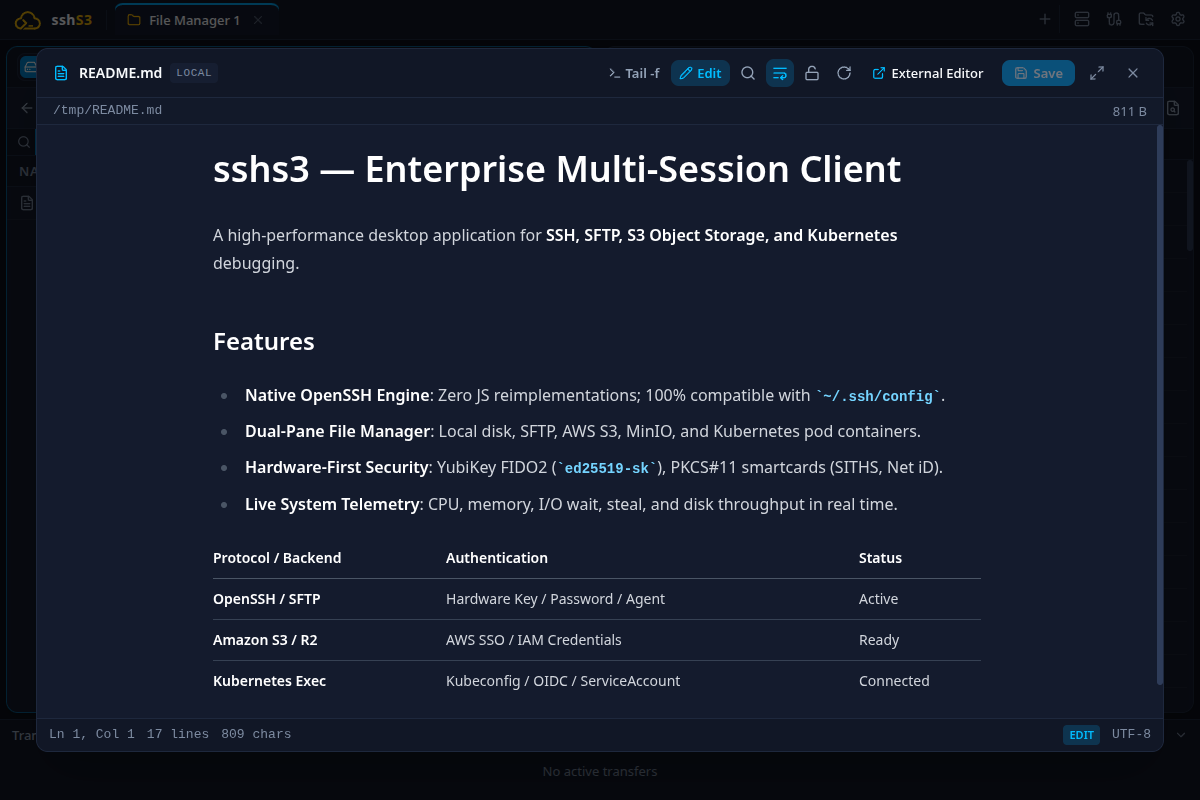Click the Amazon S3 / R2 cell

(265, 640)
